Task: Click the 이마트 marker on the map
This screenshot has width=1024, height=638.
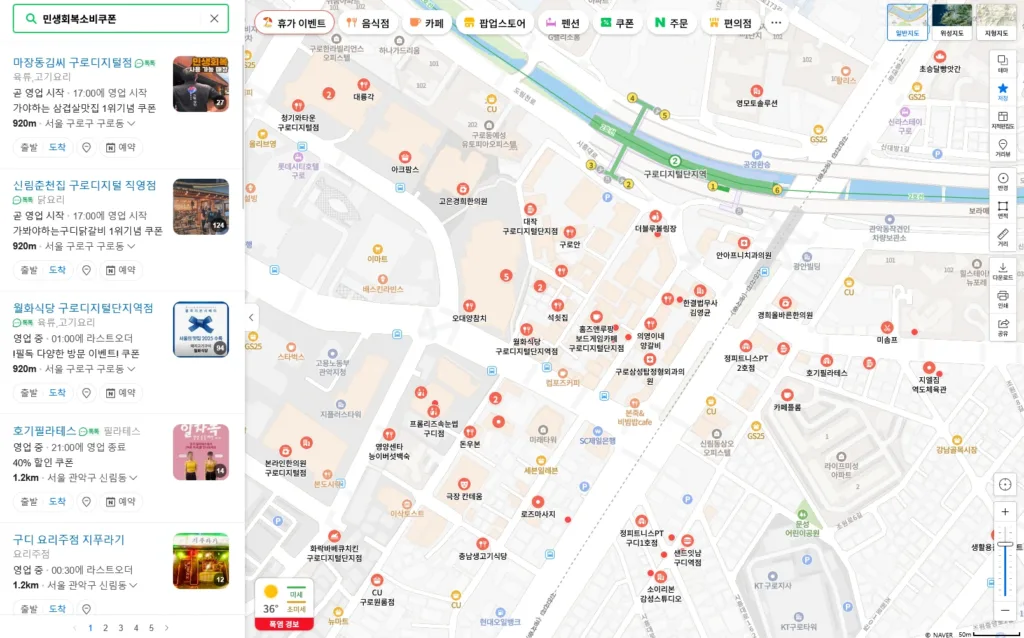Action: (x=377, y=249)
